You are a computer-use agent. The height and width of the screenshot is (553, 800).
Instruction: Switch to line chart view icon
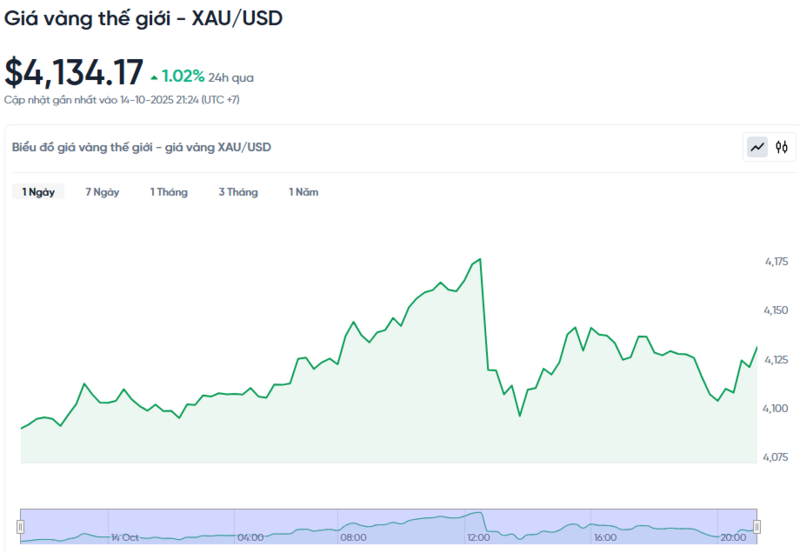(757, 148)
